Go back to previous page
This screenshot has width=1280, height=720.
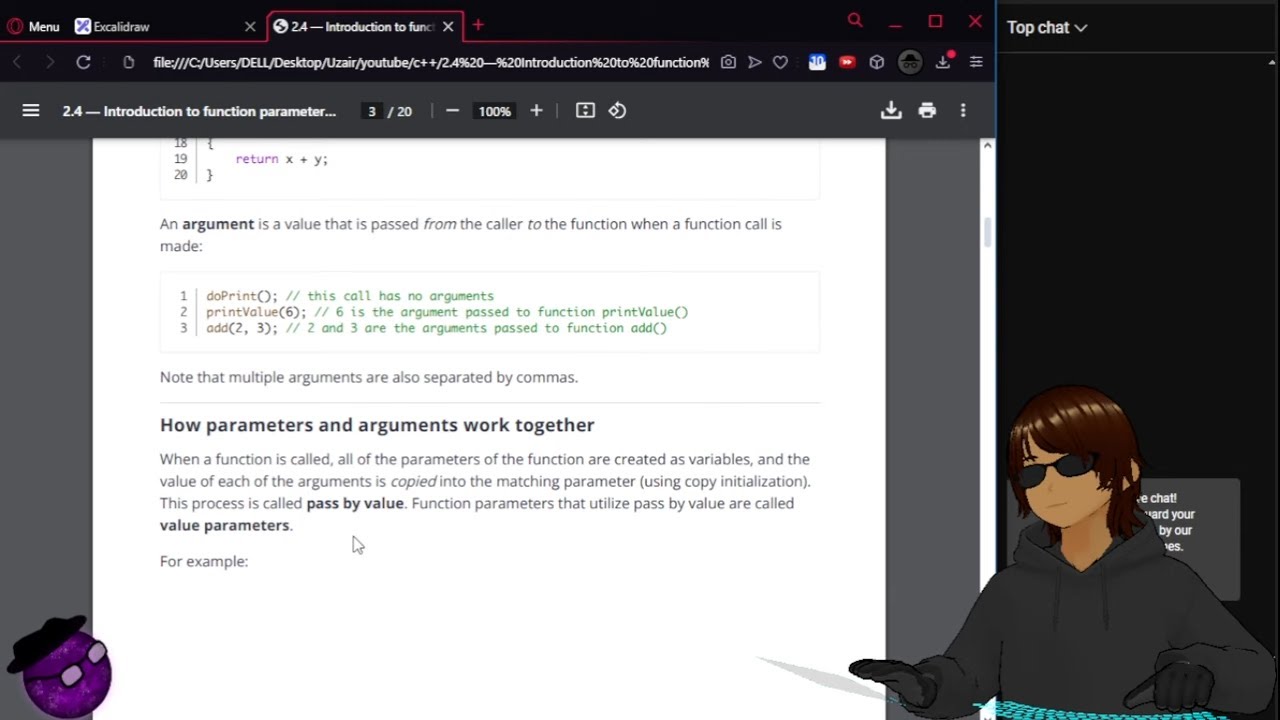pos(17,62)
